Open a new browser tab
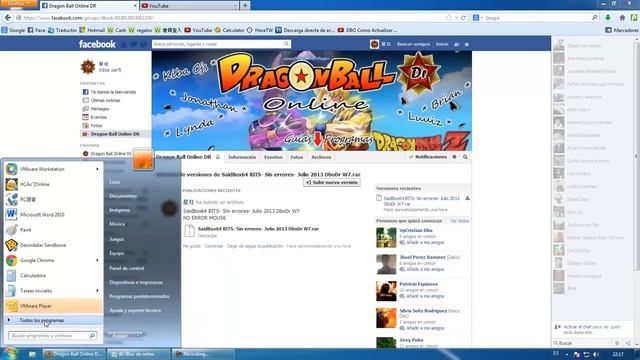 point(245,6)
